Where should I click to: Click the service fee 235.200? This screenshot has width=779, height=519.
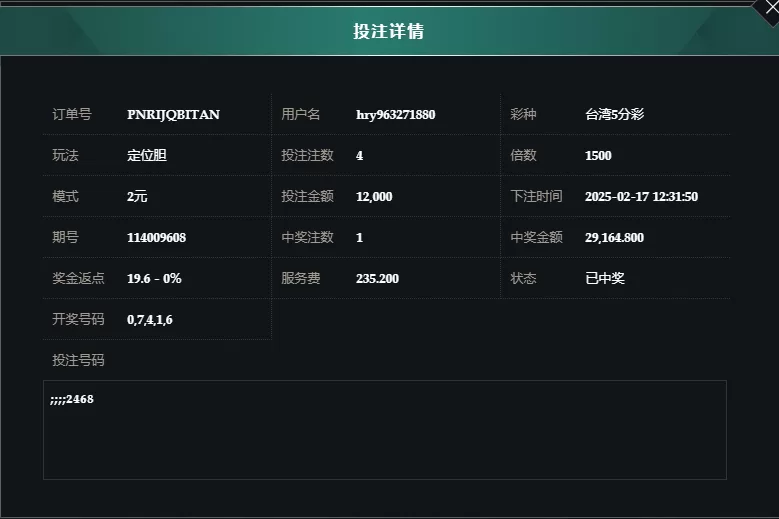377,279
